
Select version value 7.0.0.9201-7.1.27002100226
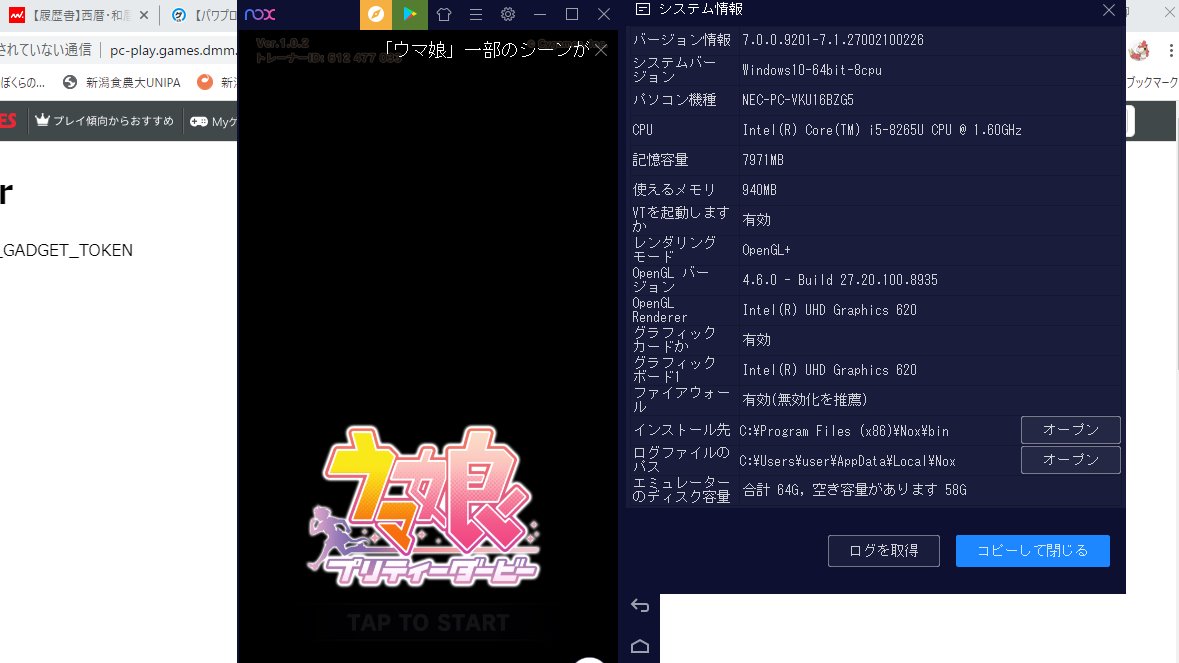pyautogui.click(x=832, y=40)
